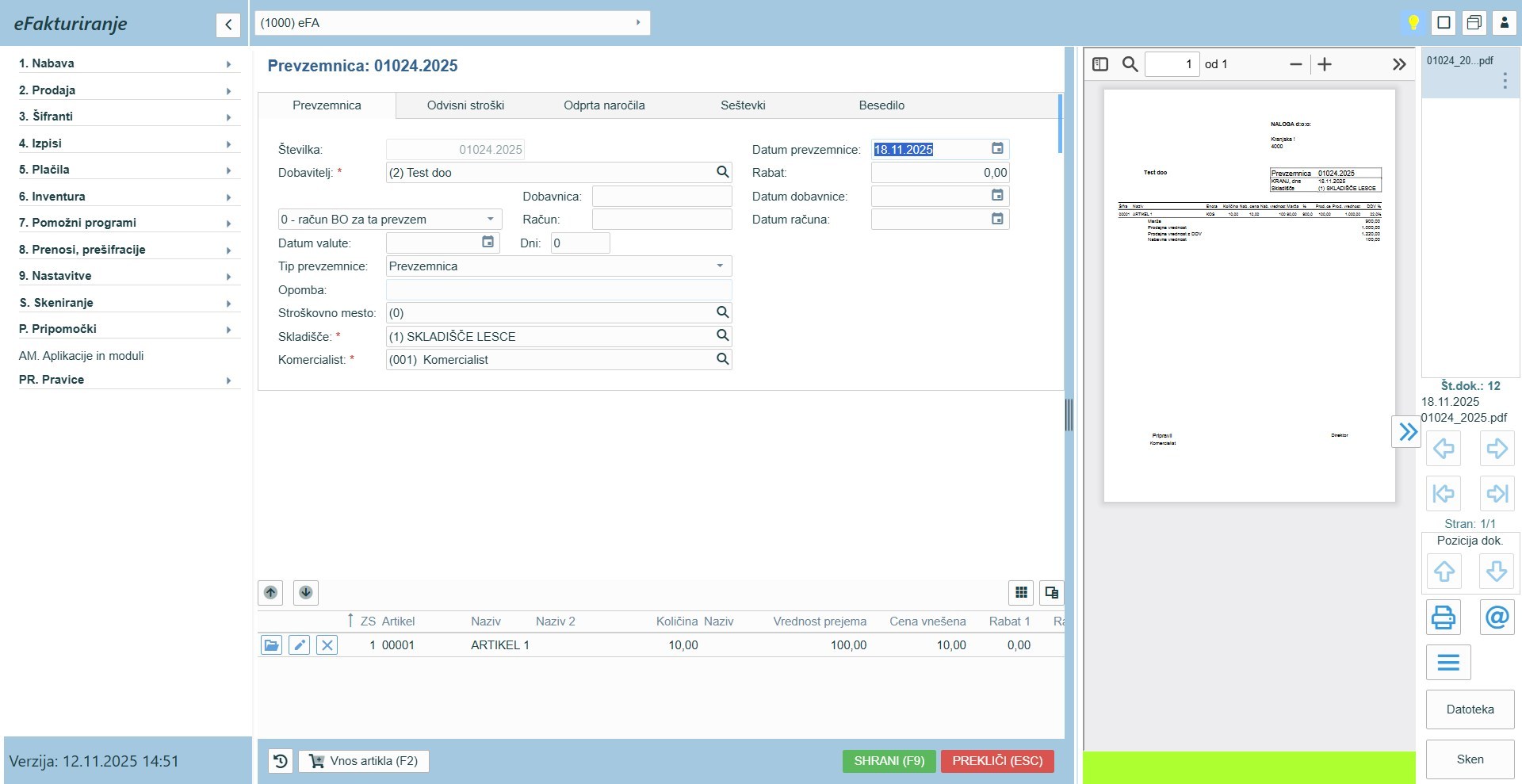
Task: Move the document position down
Action: pos(1497,571)
